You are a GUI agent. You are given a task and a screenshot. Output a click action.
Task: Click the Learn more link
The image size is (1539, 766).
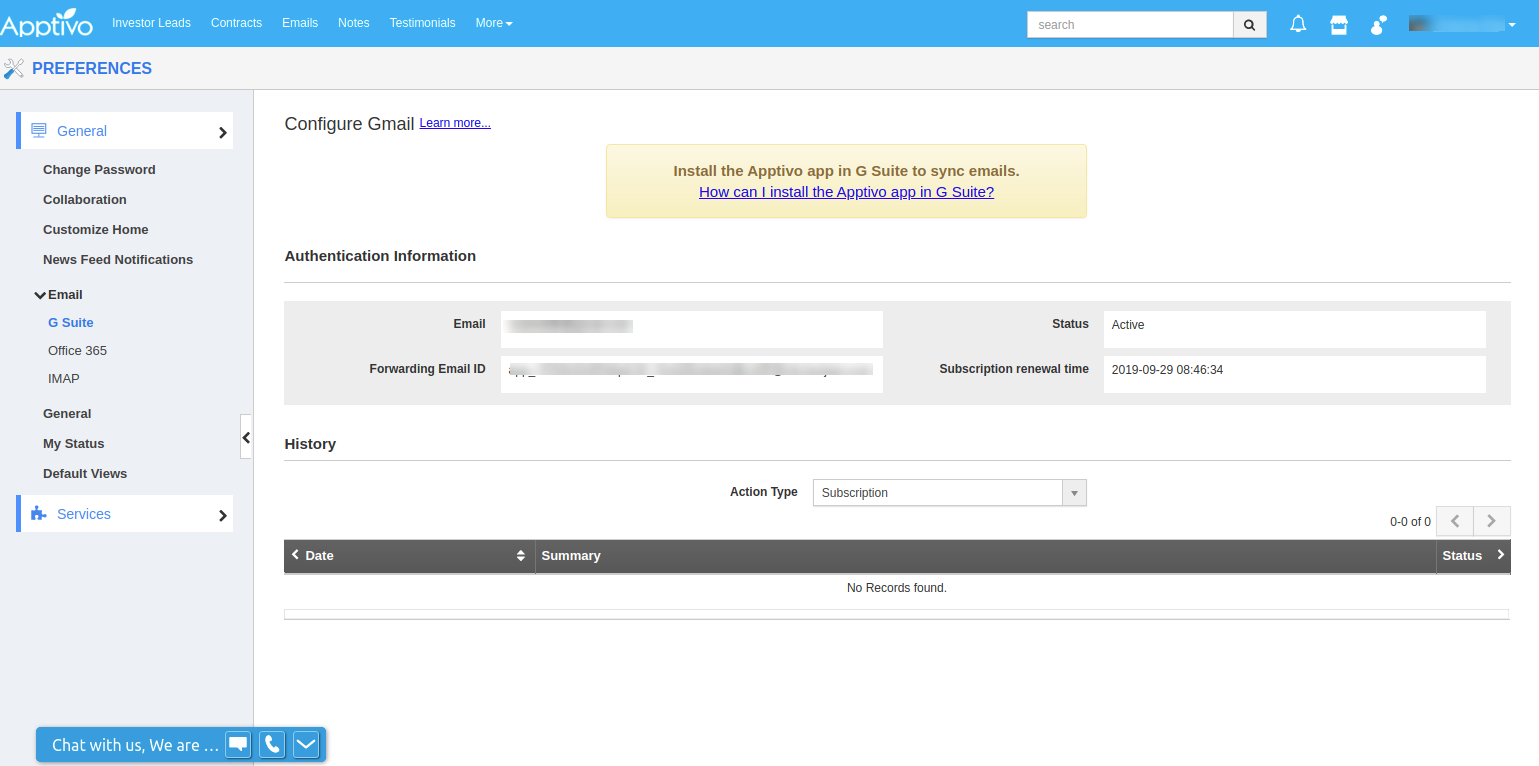pyautogui.click(x=455, y=123)
